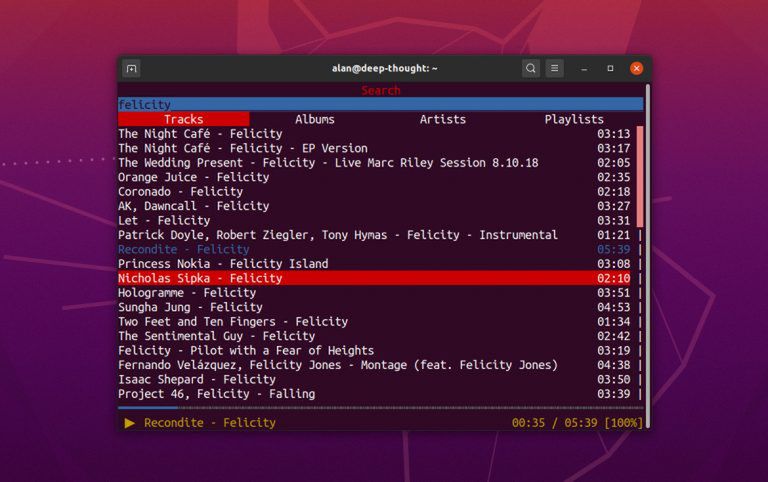Maximize the terminal window
768x482 pixels.
(x=610, y=69)
